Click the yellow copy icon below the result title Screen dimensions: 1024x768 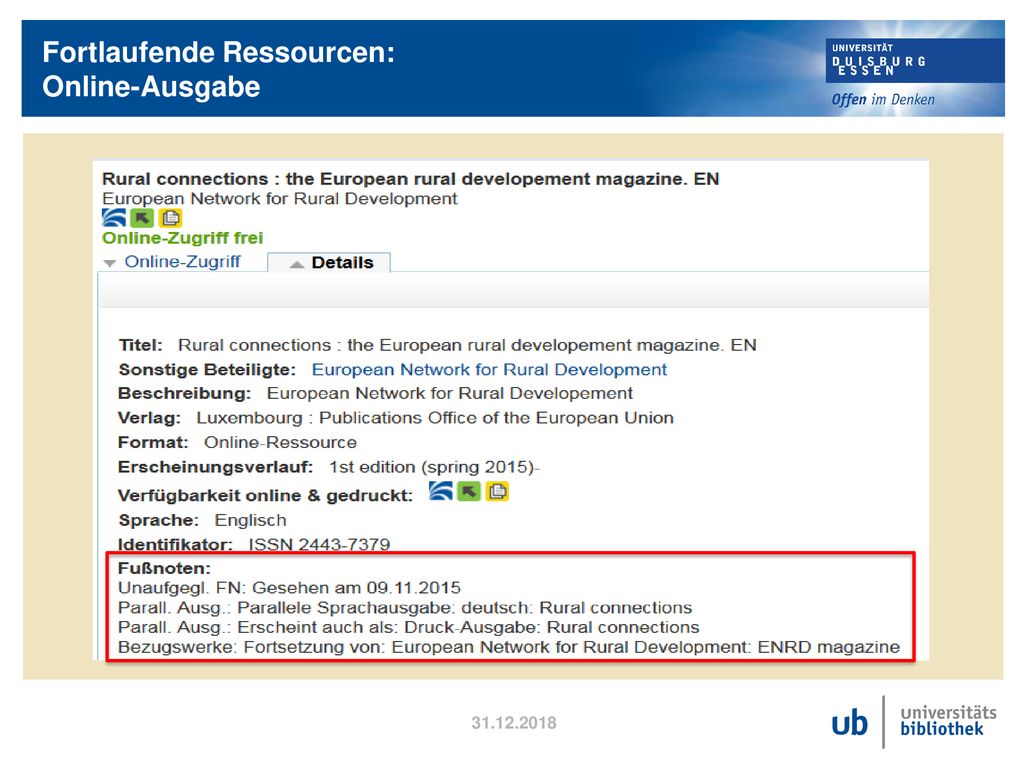coord(170,217)
